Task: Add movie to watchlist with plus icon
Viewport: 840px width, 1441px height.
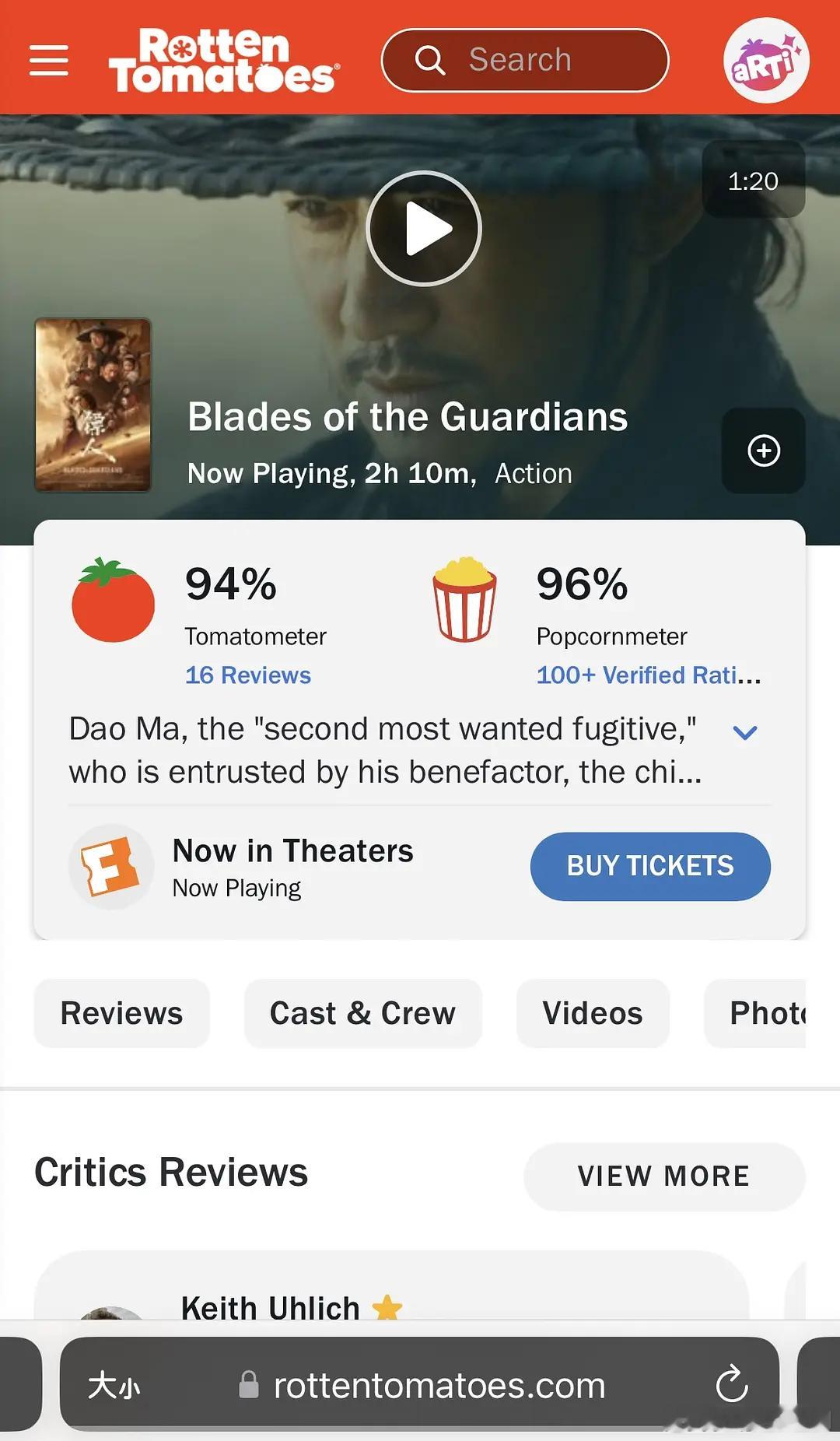Action: click(763, 451)
